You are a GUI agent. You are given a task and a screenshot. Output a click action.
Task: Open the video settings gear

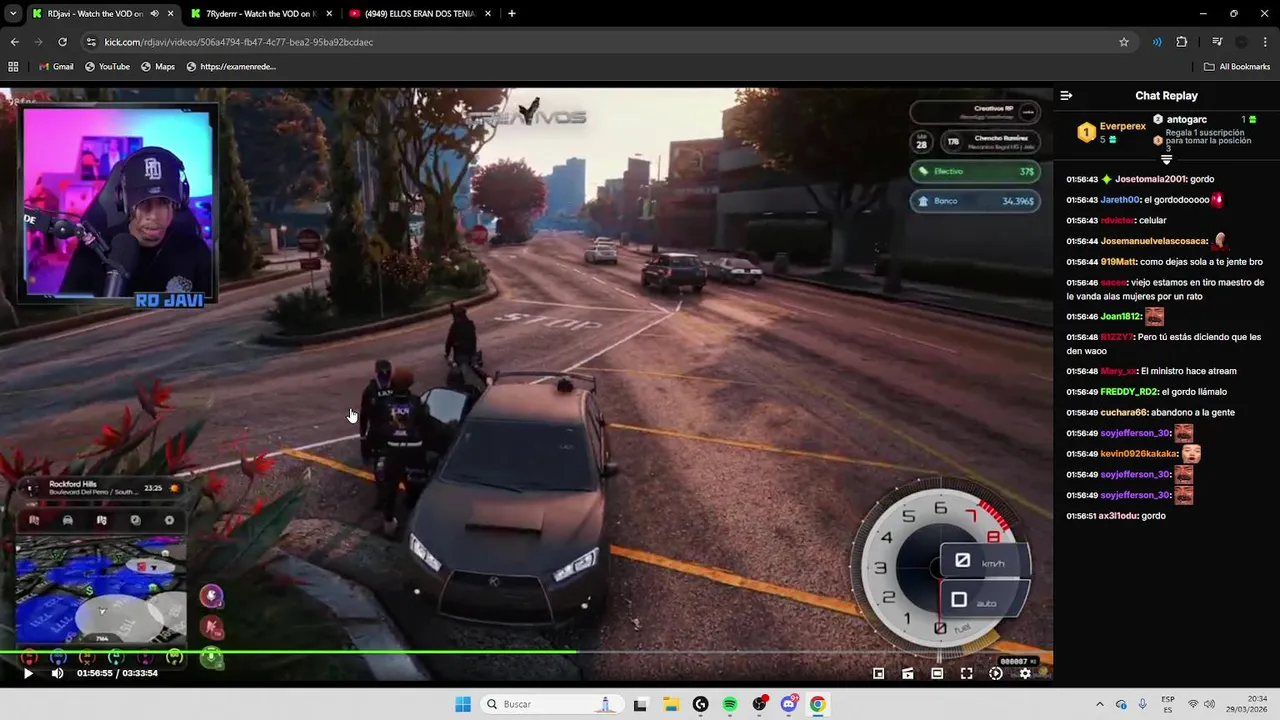[1025, 673]
